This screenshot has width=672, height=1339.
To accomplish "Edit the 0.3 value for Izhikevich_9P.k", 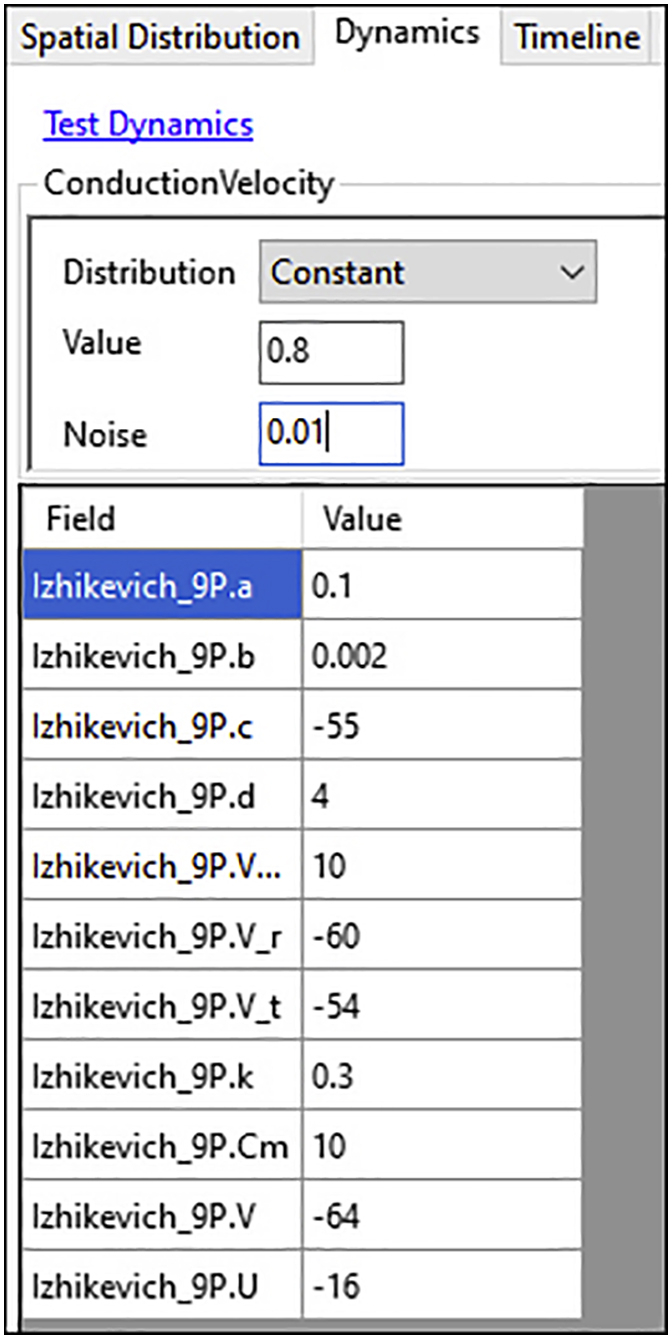I will (441, 1077).
